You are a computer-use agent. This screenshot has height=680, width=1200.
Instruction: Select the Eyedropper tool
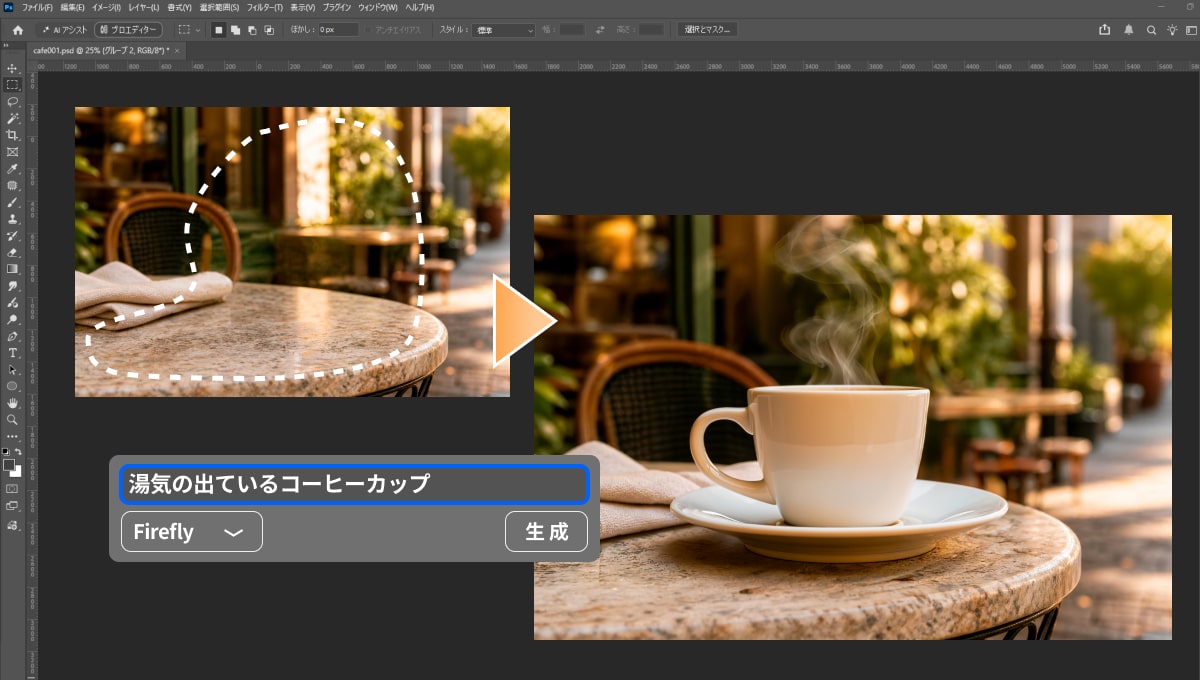click(13, 169)
